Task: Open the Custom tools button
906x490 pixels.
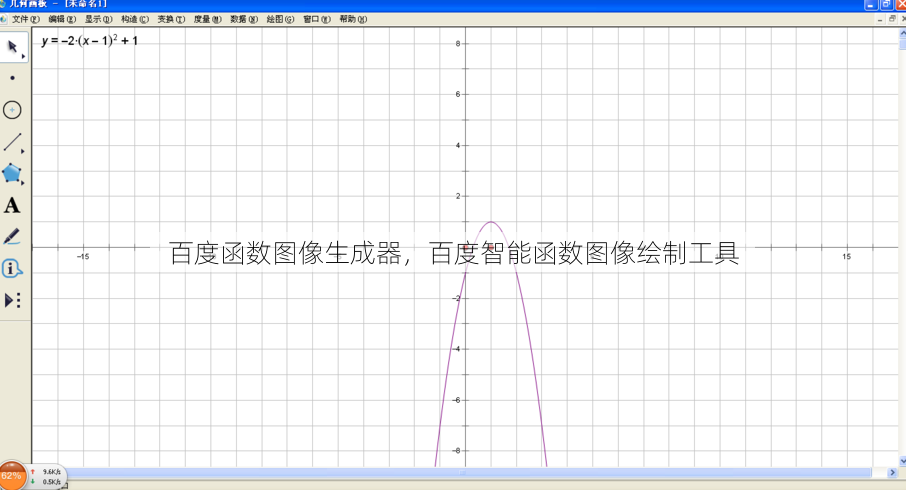Action: pos(12,300)
